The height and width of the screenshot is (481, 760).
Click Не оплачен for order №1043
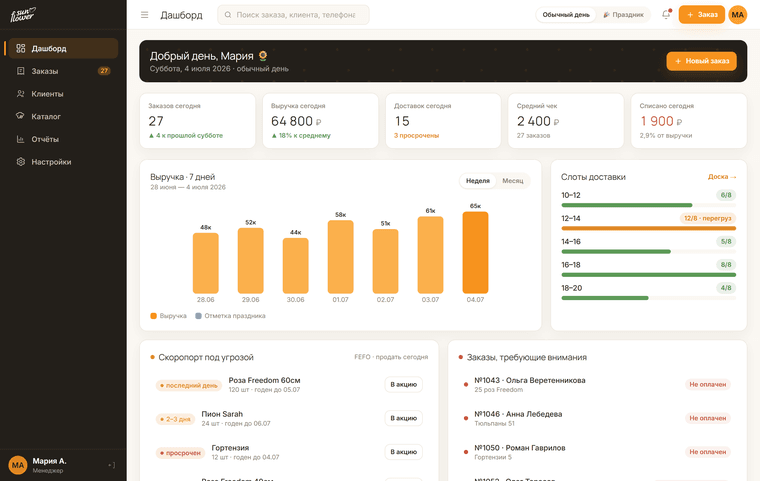pyautogui.click(x=708, y=385)
